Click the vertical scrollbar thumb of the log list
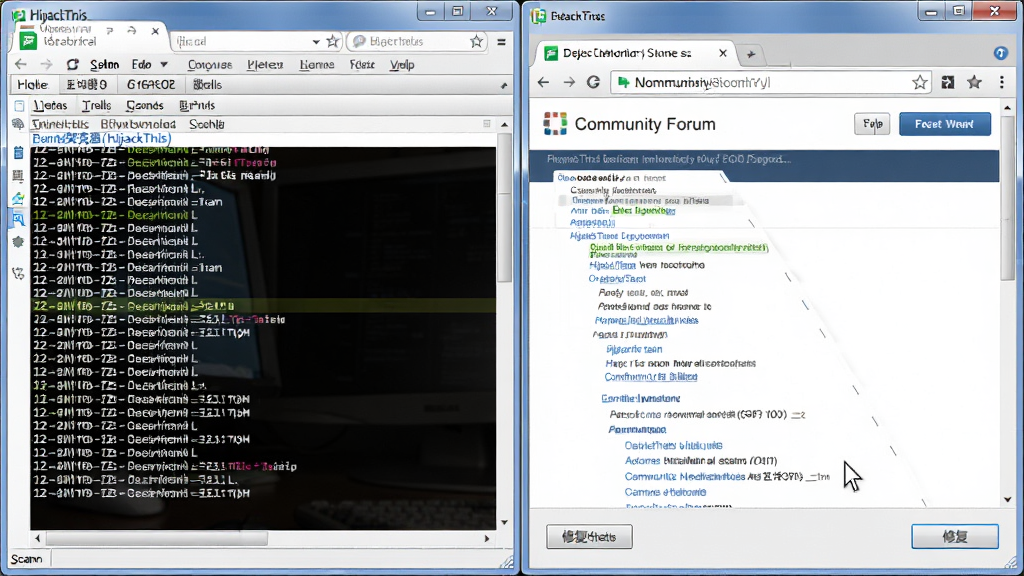Viewport: 1024px width, 576px height. pos(504,208)
